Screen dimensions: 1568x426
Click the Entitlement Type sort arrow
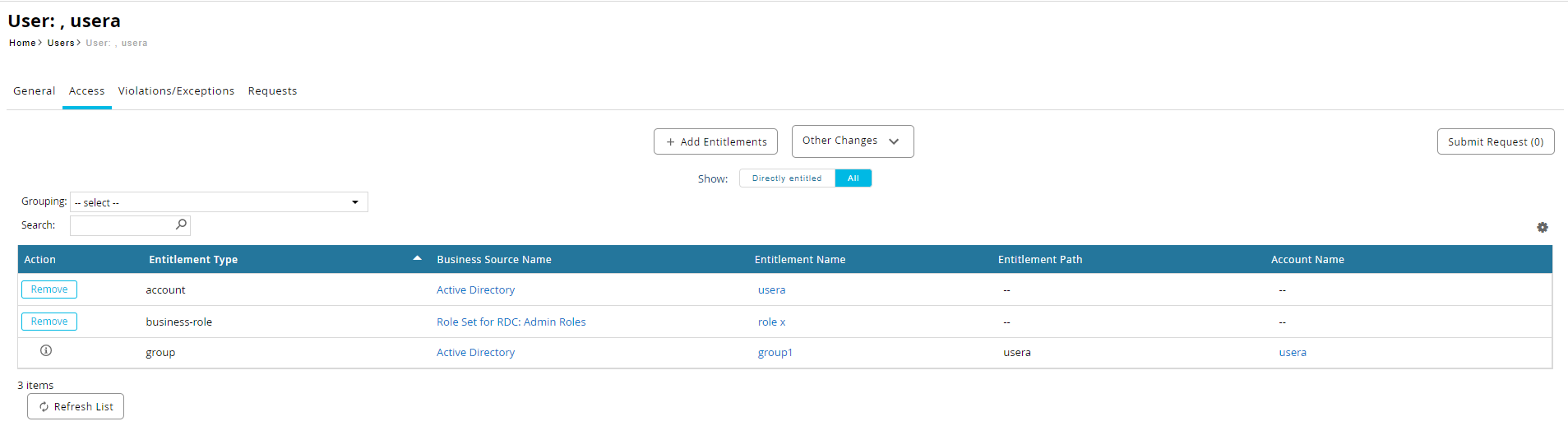click(417, 259)
